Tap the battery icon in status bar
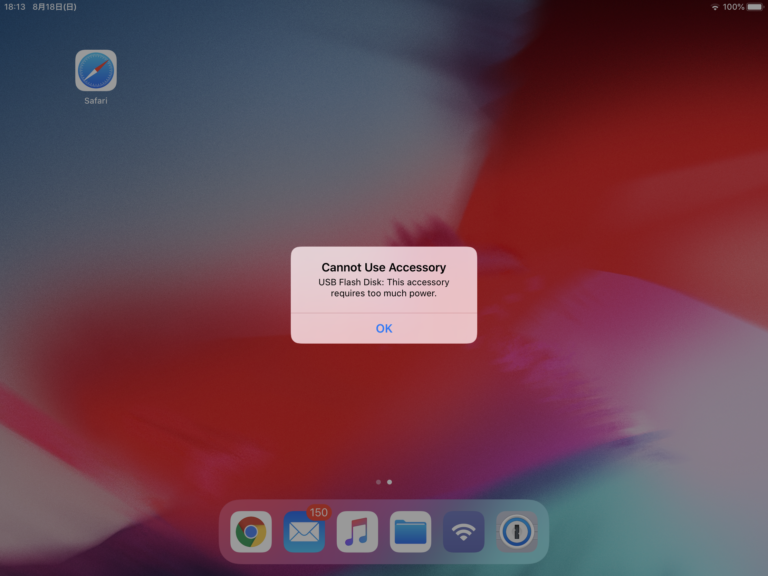Viewport: 768px width, 576px height. point(755,7)
